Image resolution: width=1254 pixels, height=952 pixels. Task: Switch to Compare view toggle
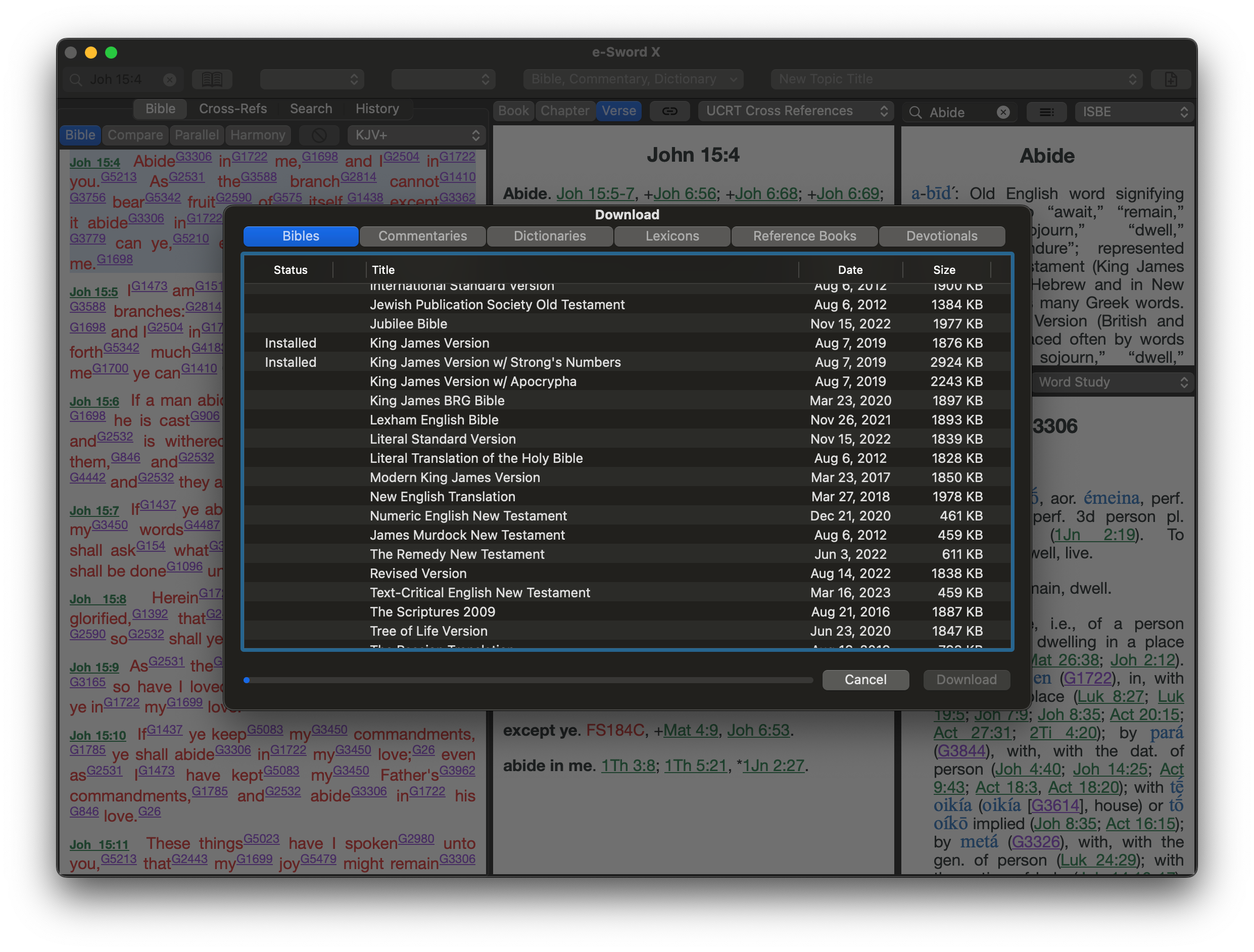point(135,135)
